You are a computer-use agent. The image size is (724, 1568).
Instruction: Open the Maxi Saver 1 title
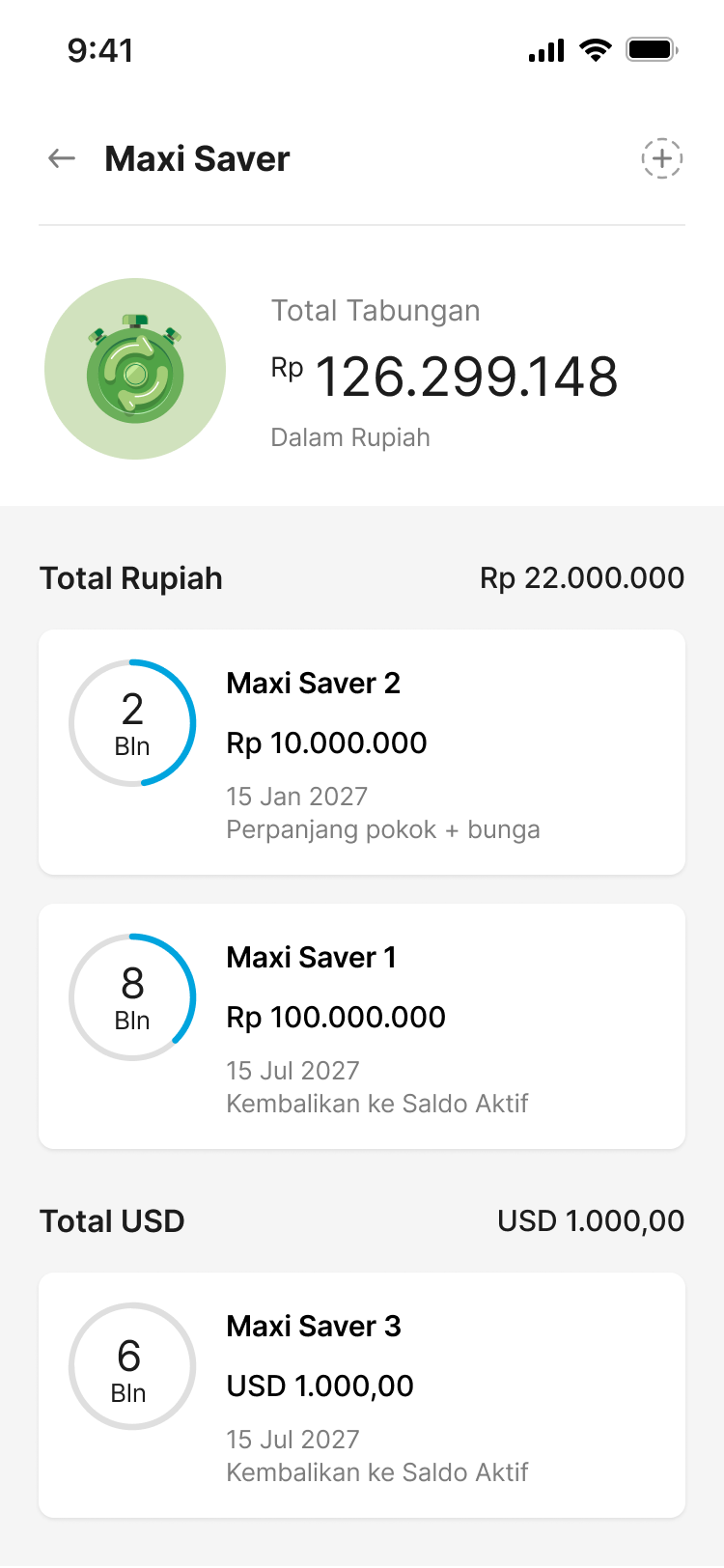311,958
